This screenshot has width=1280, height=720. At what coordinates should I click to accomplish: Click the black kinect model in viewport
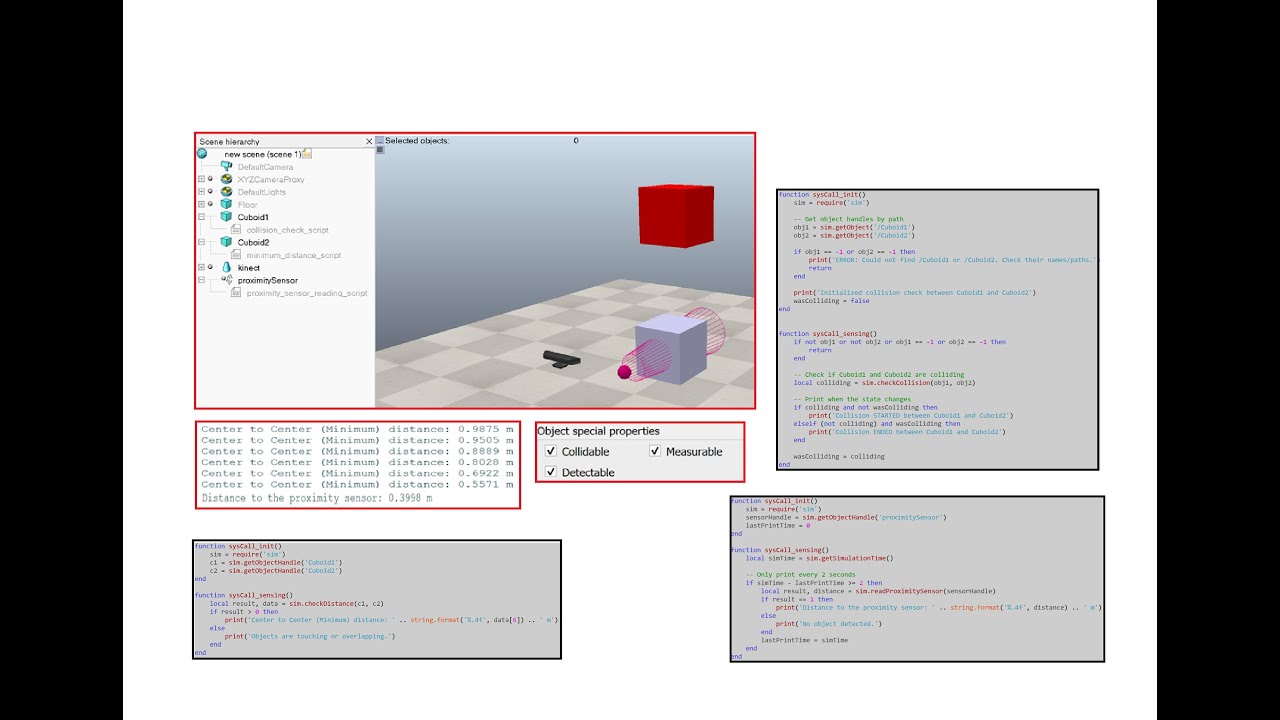click(x=561, y=358)
